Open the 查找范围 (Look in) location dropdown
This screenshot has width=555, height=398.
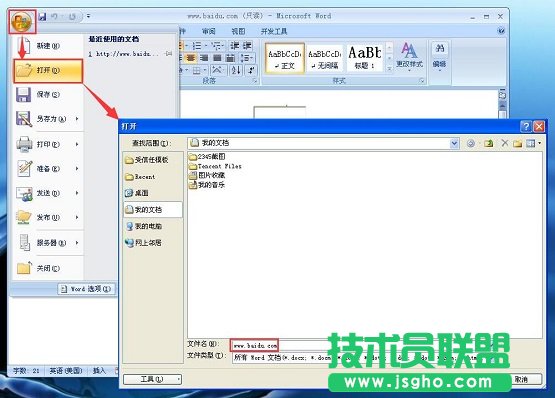pyautogui.click(x=454, y=143)
